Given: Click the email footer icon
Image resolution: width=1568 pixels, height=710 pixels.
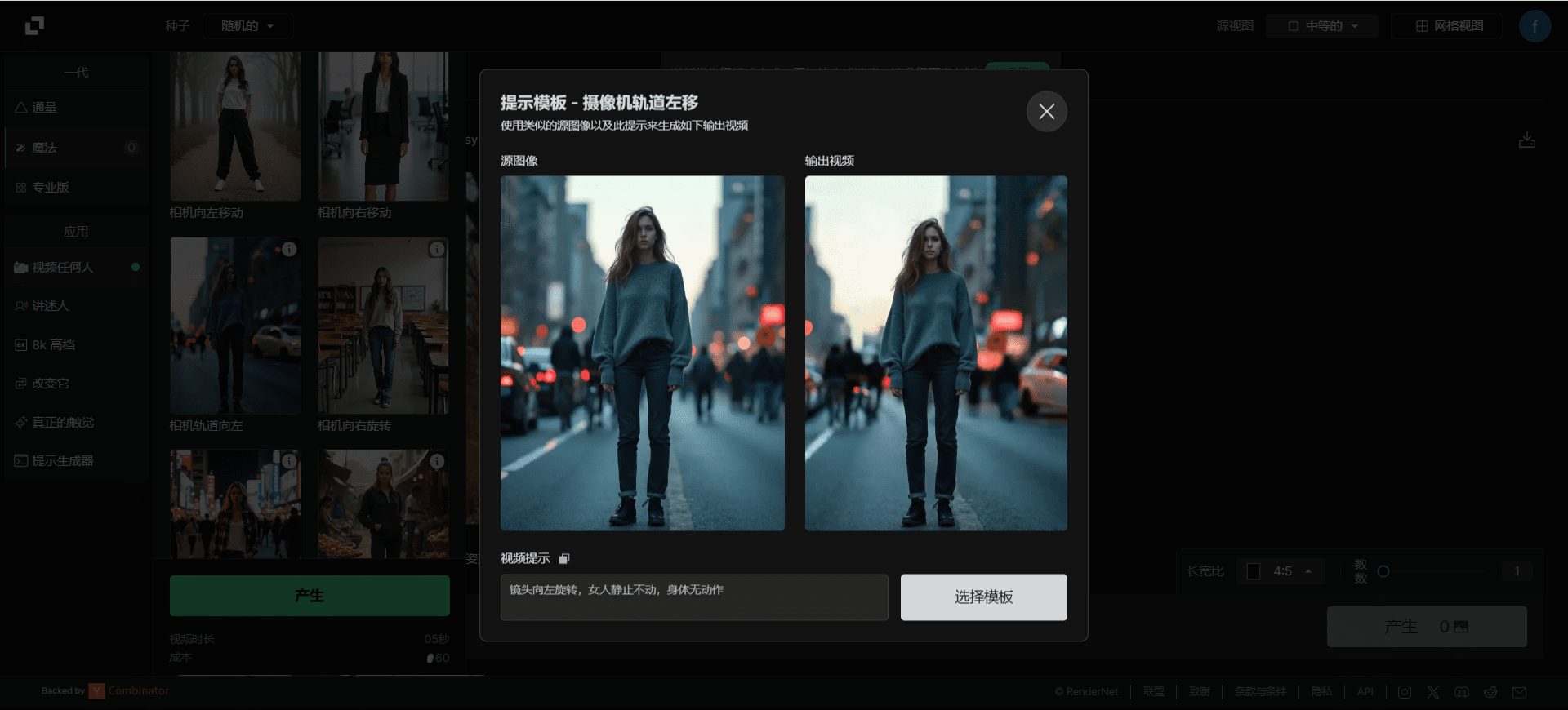Looking at the screenshot, I should [1519, 692].
